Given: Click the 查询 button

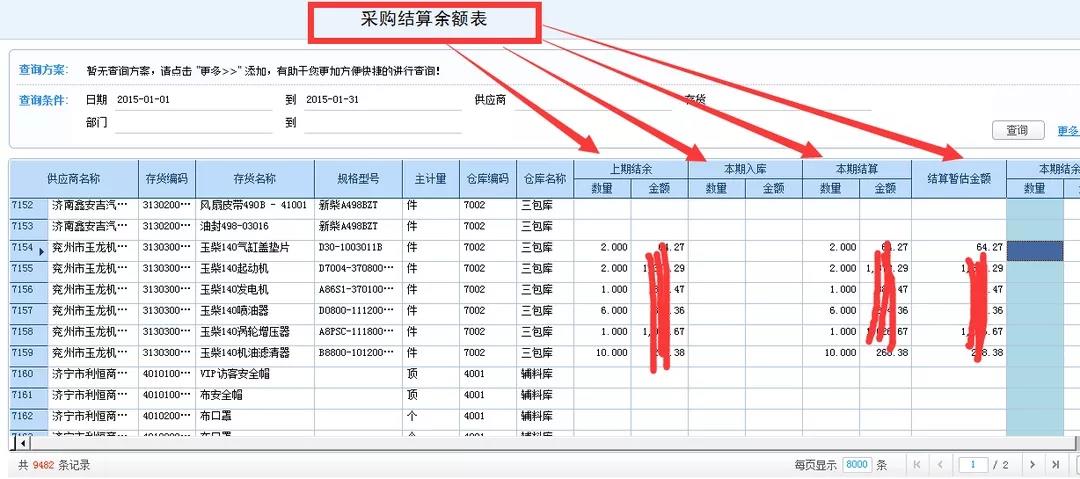Looking at the screenshot, I should tap(1017, 130).
